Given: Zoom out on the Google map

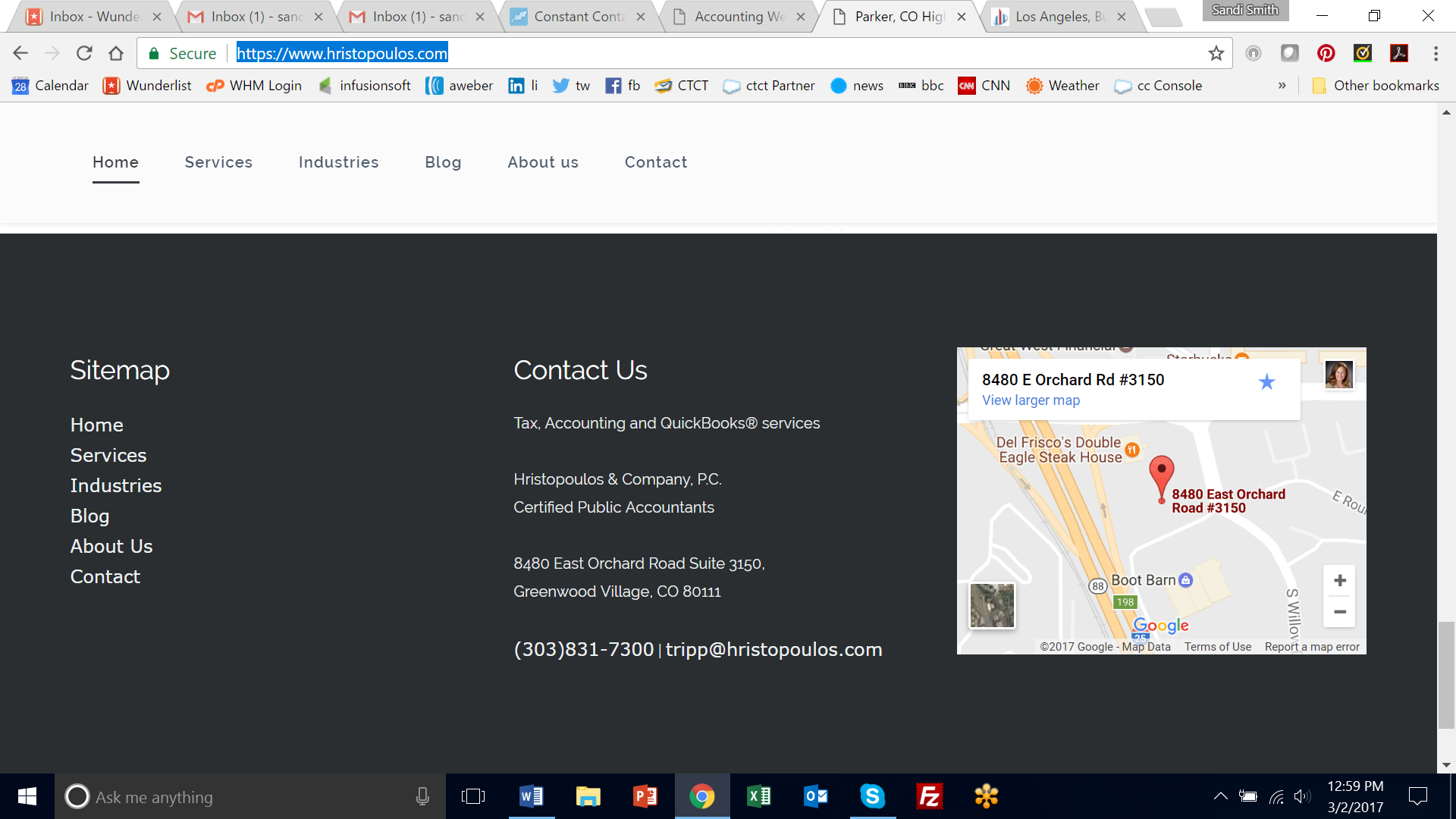Looking at the screenshot, I should coord(1340,612).
